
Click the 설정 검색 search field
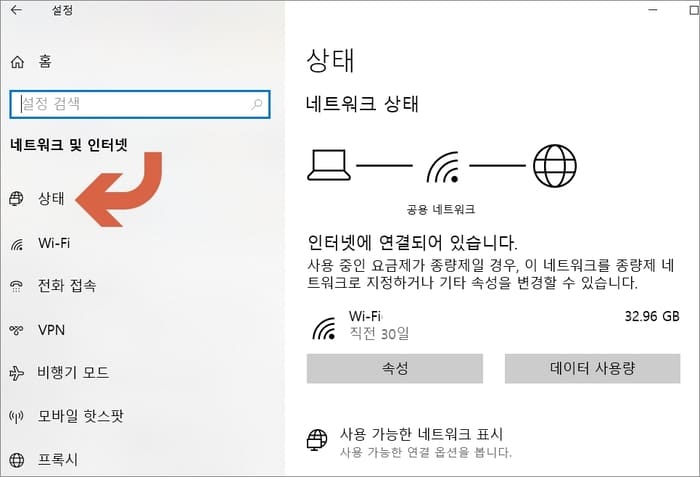pyautogui.click(x=140, y=105)
